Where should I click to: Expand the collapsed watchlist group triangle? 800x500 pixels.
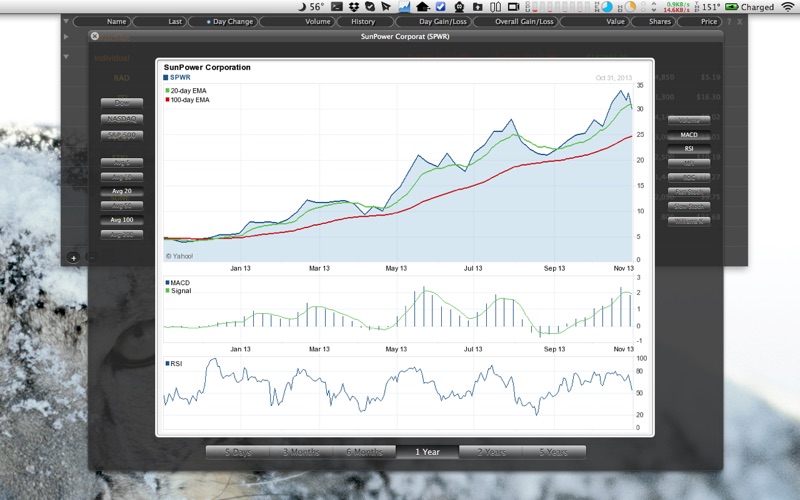(66, 37)
